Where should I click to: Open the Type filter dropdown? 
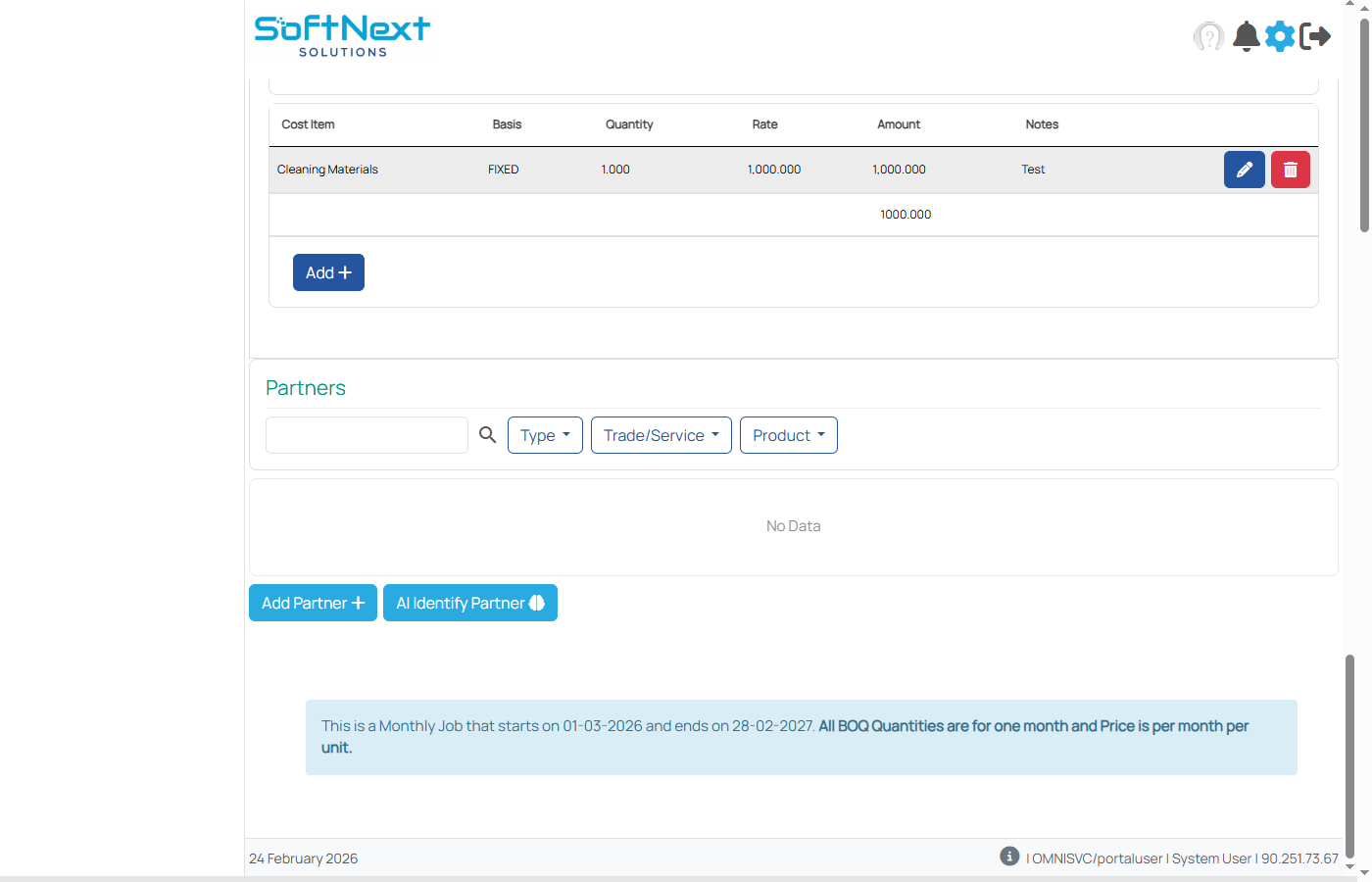545,434
